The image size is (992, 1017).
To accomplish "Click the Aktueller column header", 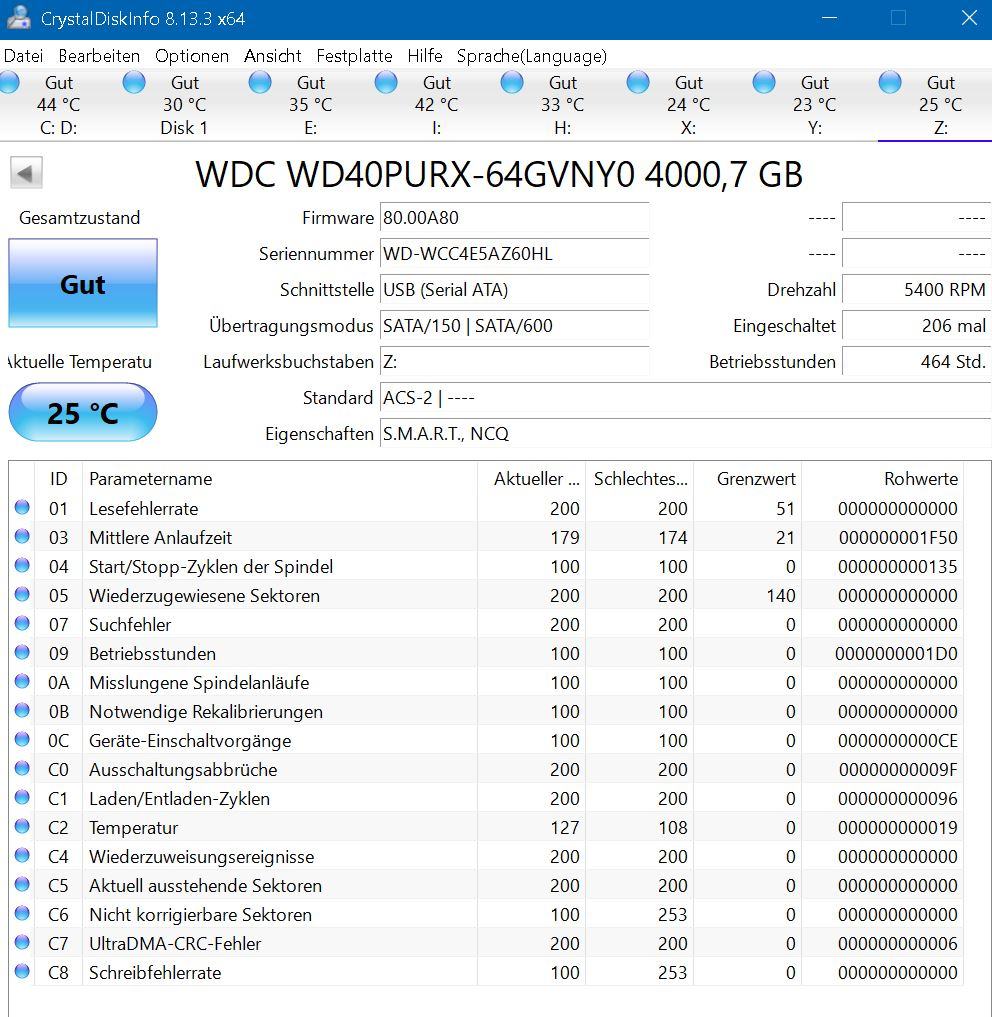I will point(531,479).
